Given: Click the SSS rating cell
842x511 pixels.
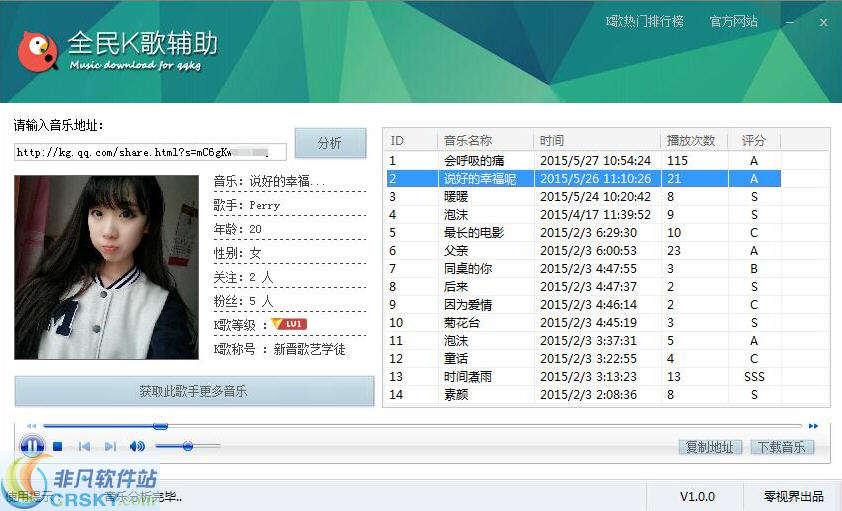Looking at the screenshot, I should click(x=754, y=376).
